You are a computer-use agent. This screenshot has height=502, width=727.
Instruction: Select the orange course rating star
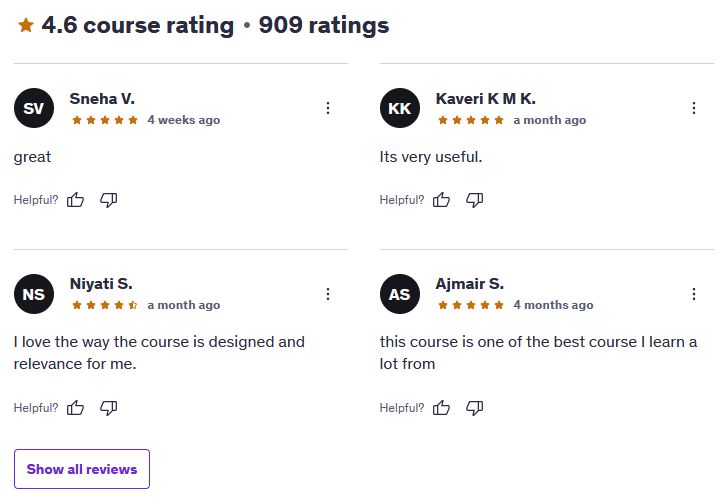pyautogui.click(x=26, y=25)
